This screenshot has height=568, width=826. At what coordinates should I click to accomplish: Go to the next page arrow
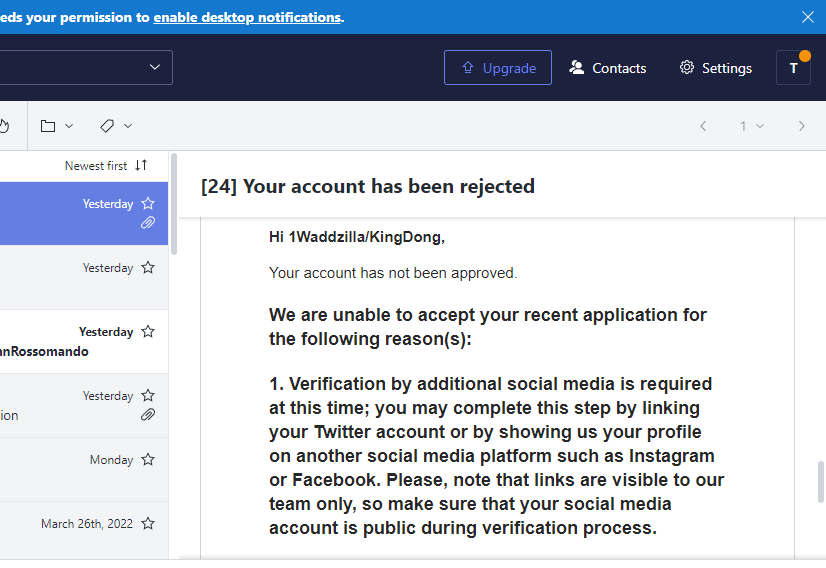801,126
